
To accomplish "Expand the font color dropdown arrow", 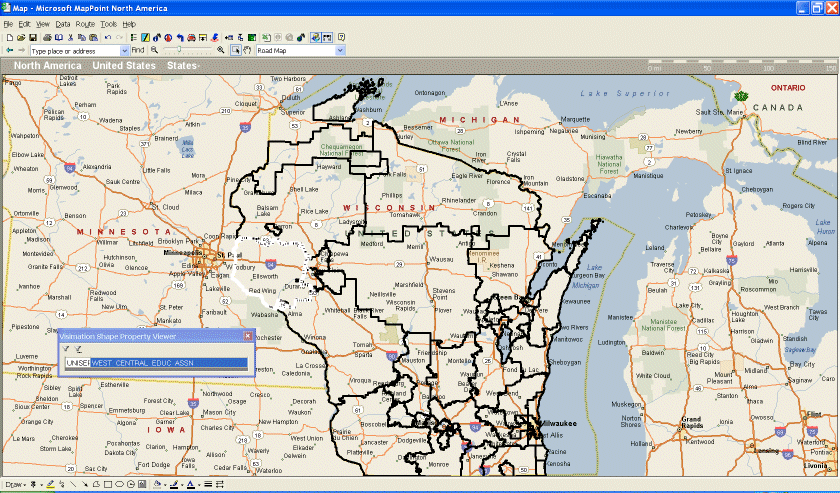I will [199, 485].
